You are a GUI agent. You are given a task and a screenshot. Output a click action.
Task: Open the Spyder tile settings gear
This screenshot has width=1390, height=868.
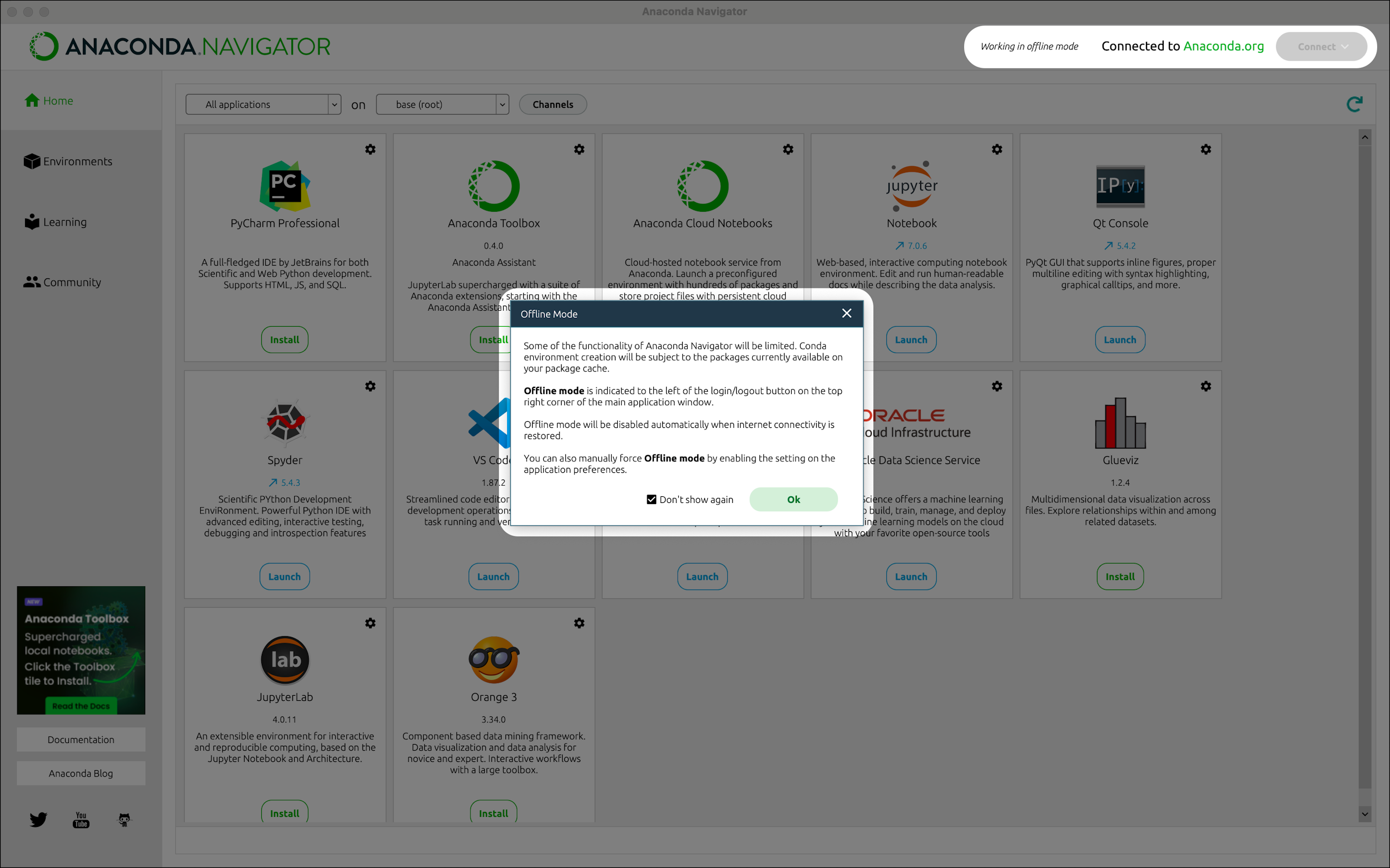click(370, 386)
